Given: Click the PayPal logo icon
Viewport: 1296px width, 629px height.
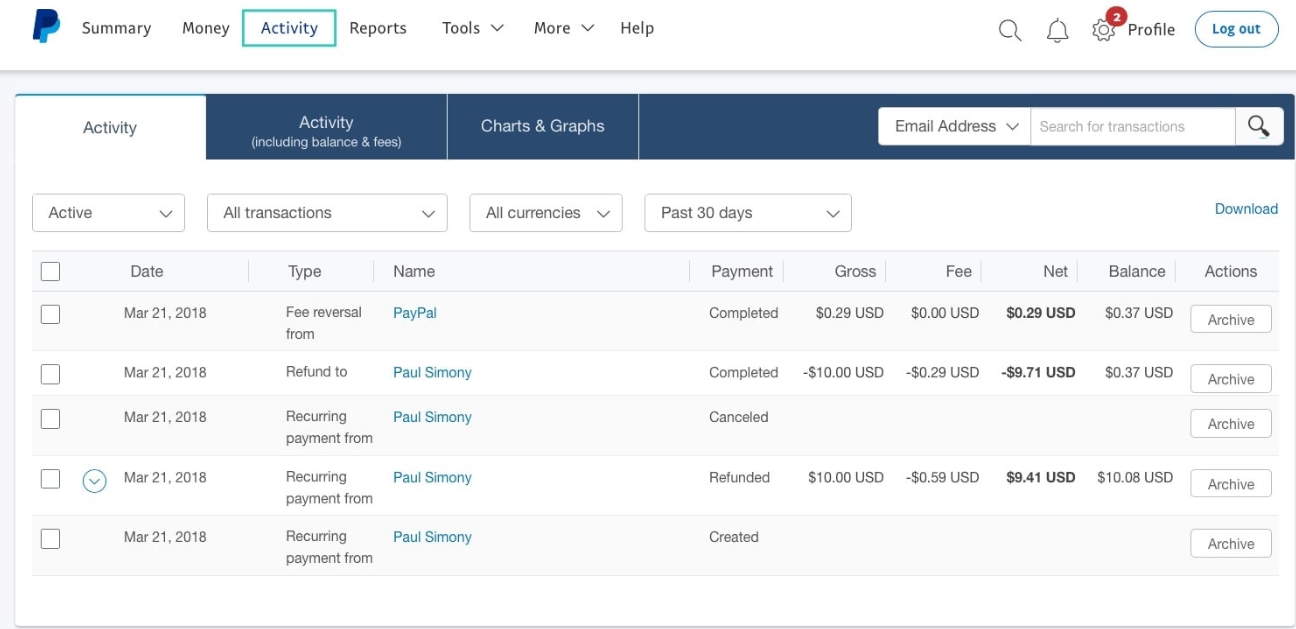Looking at the screenshot, I should [46, 27].
